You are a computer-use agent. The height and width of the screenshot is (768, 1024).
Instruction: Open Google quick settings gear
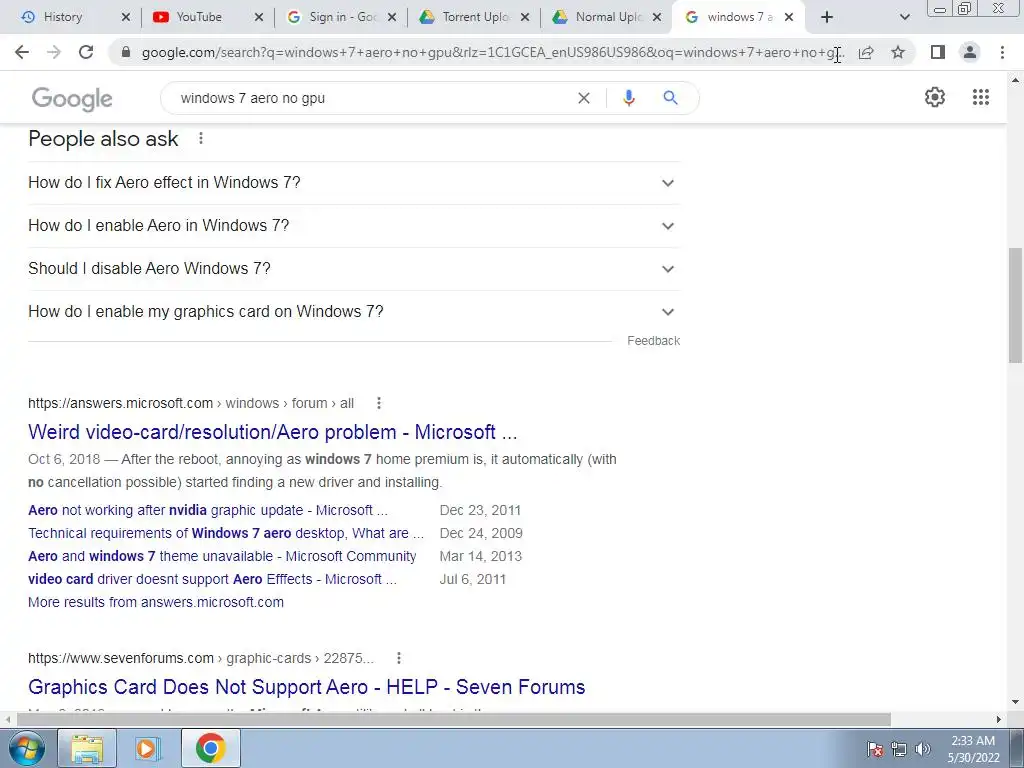(935, 97)
